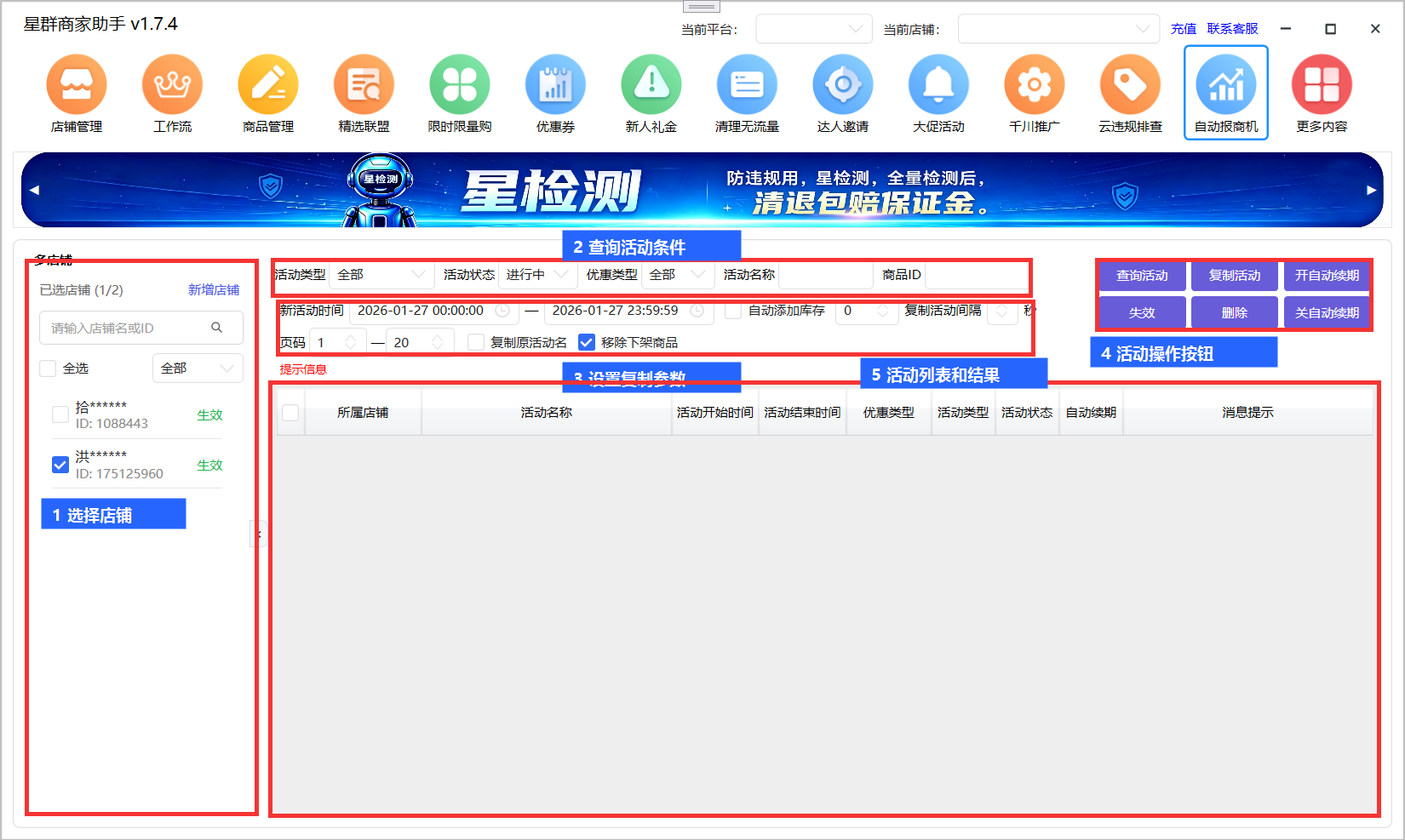The width and height of the screenshot is (1405, 840).
Task: Open the 清理无流量 cleanup icon
Action: [747, 84]
